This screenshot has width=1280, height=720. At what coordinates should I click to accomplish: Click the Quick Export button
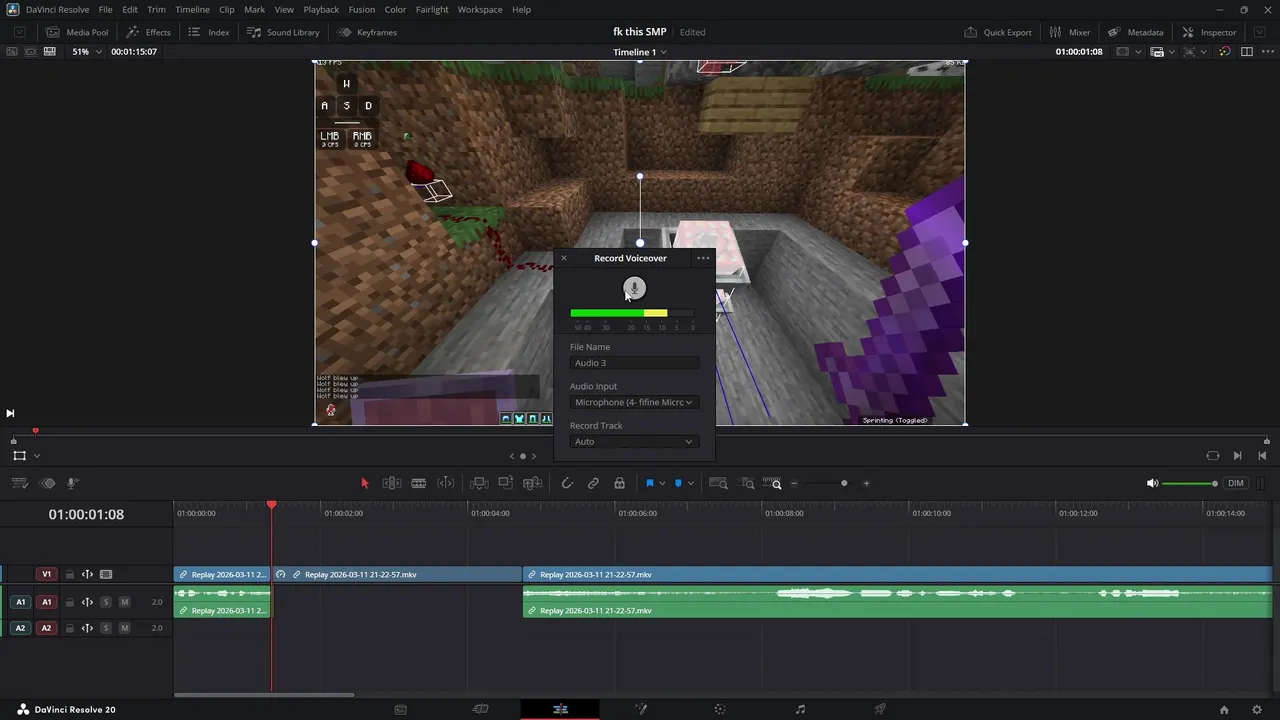coord(998,32)
